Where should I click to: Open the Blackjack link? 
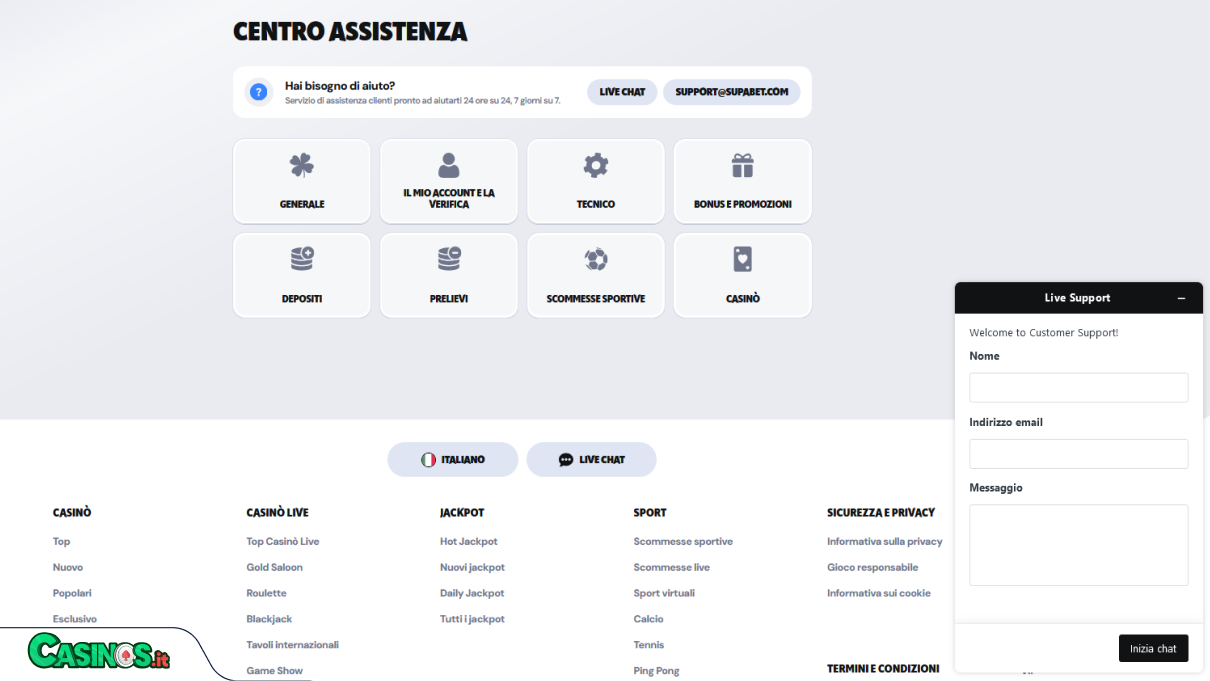tap(269, 619)
